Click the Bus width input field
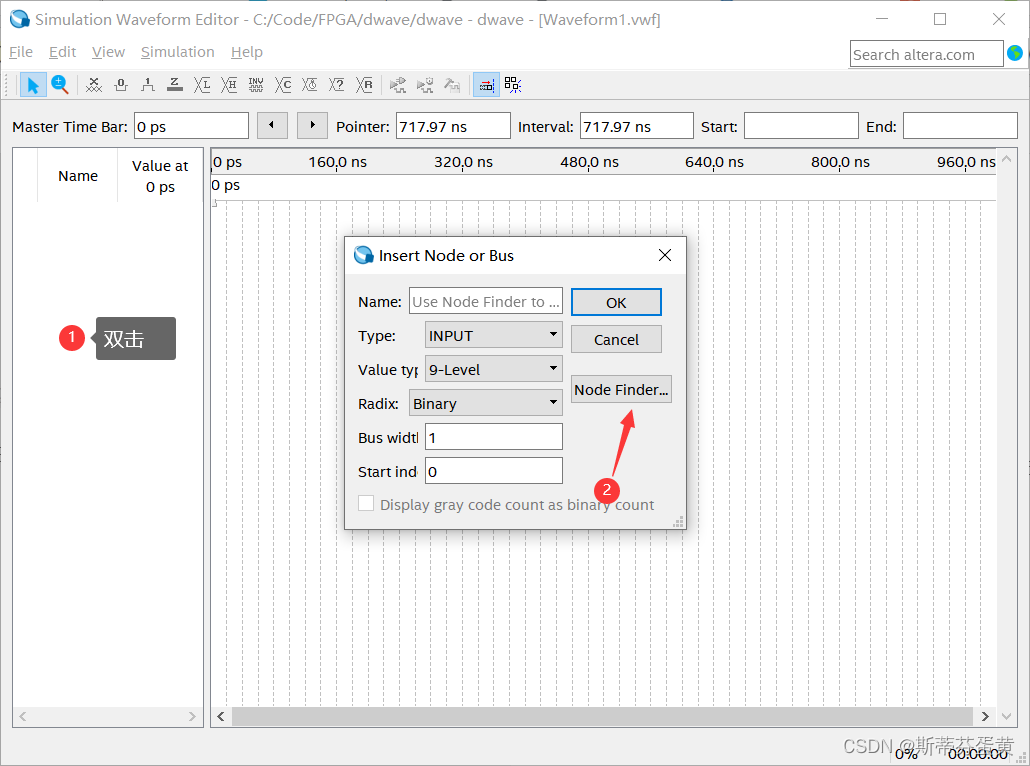1030x766 pixels. 493,437
